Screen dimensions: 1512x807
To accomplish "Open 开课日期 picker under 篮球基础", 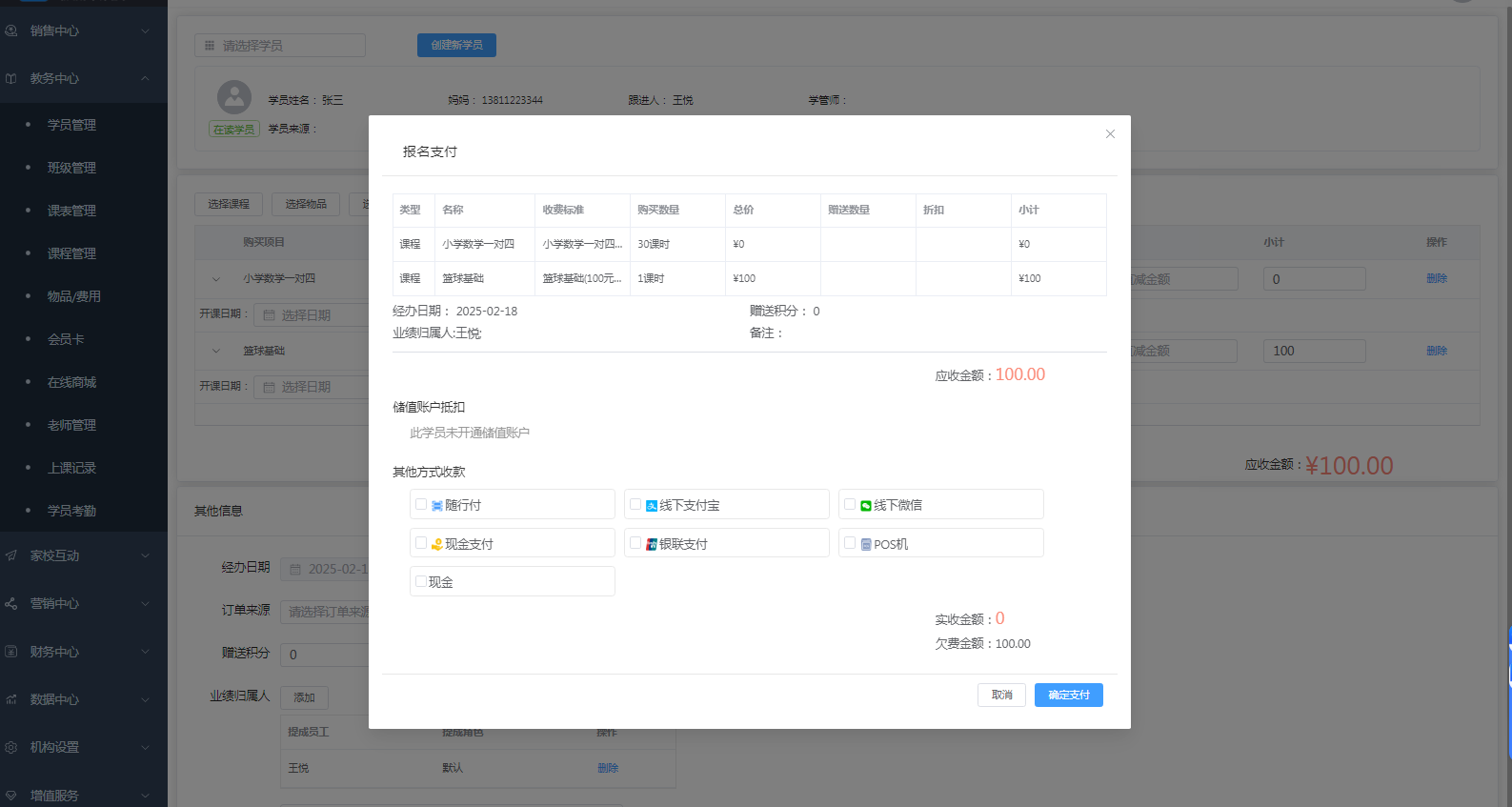I will pos(311,387).
